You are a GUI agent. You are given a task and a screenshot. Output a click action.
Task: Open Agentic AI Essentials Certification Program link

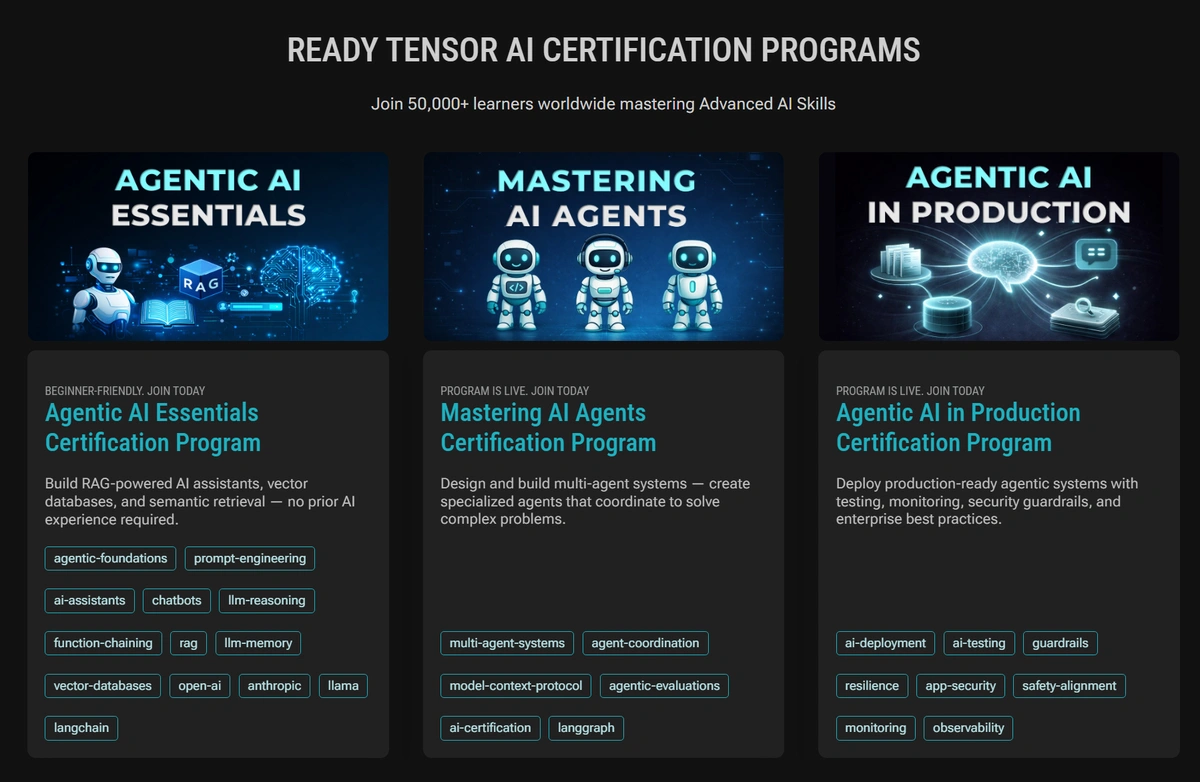coord(153,428)
